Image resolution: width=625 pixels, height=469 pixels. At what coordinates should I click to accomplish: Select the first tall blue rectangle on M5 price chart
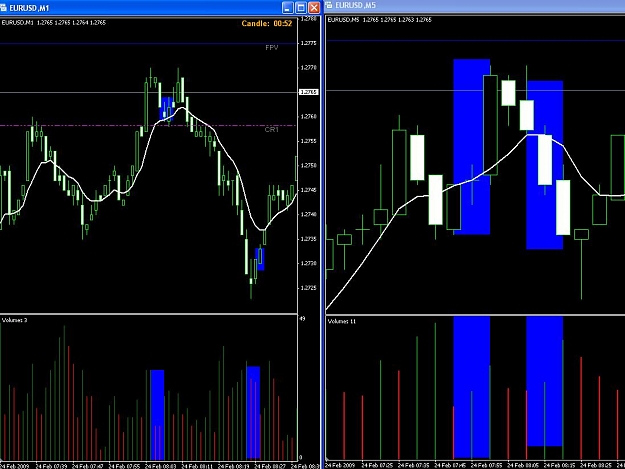pyautogui.click(x=472, y=147)
